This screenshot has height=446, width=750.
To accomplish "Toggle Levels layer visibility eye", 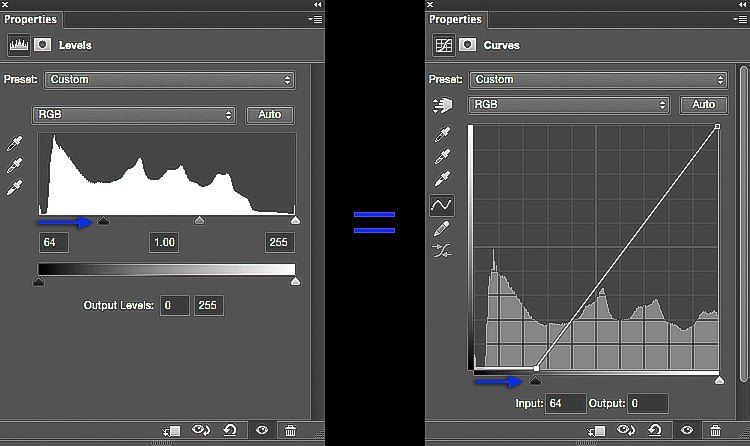I will tap(262, 430).
